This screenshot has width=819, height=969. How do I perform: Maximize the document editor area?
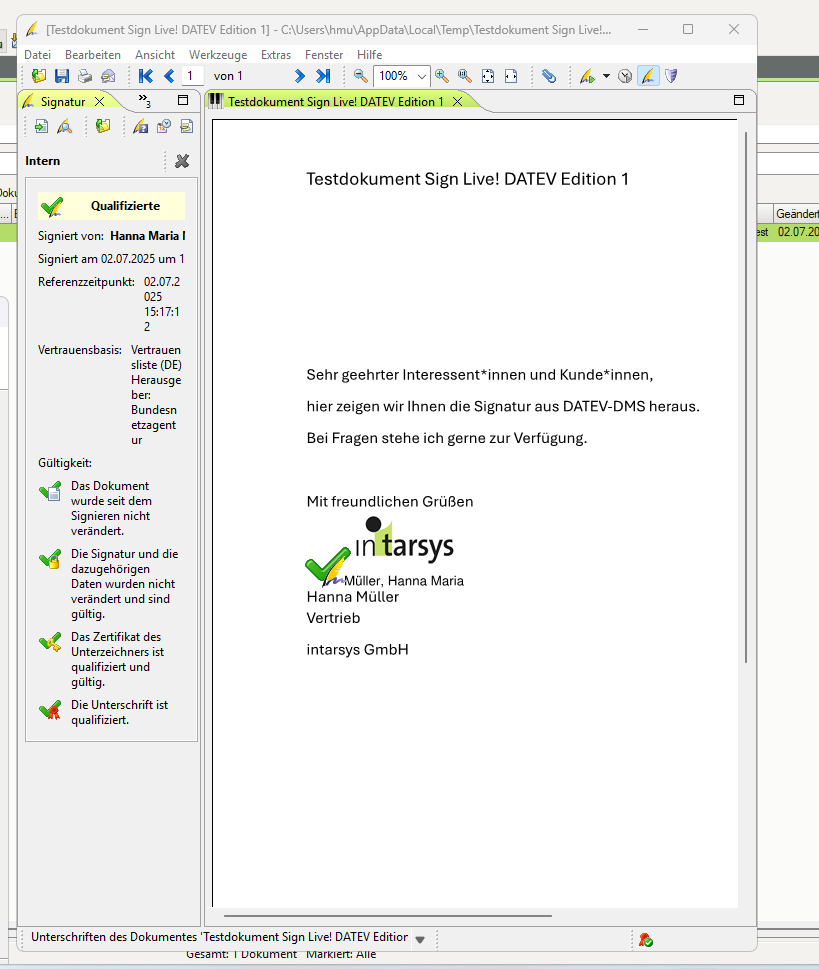tap(739, 100)
